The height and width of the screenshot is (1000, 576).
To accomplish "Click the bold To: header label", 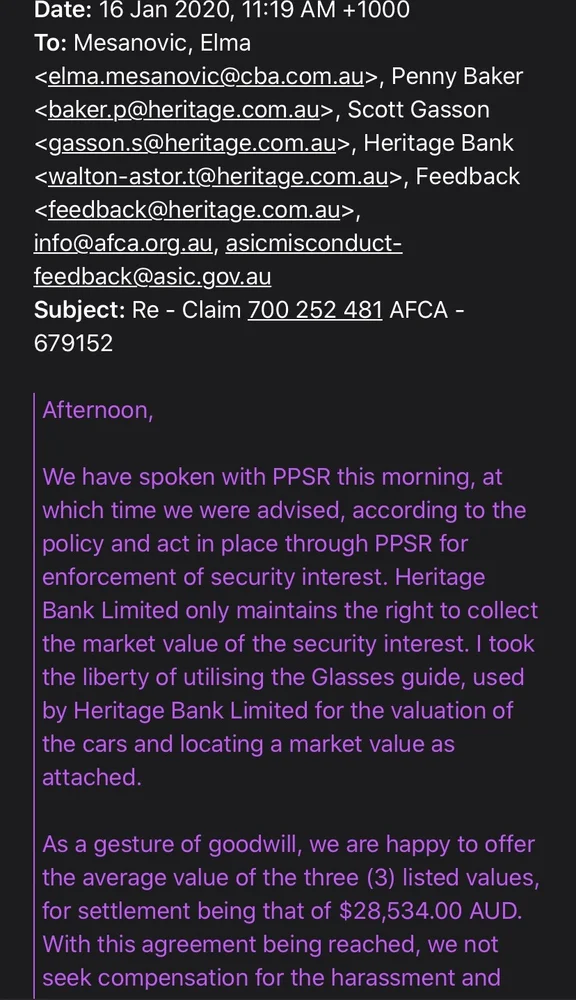I will point(50,43).
